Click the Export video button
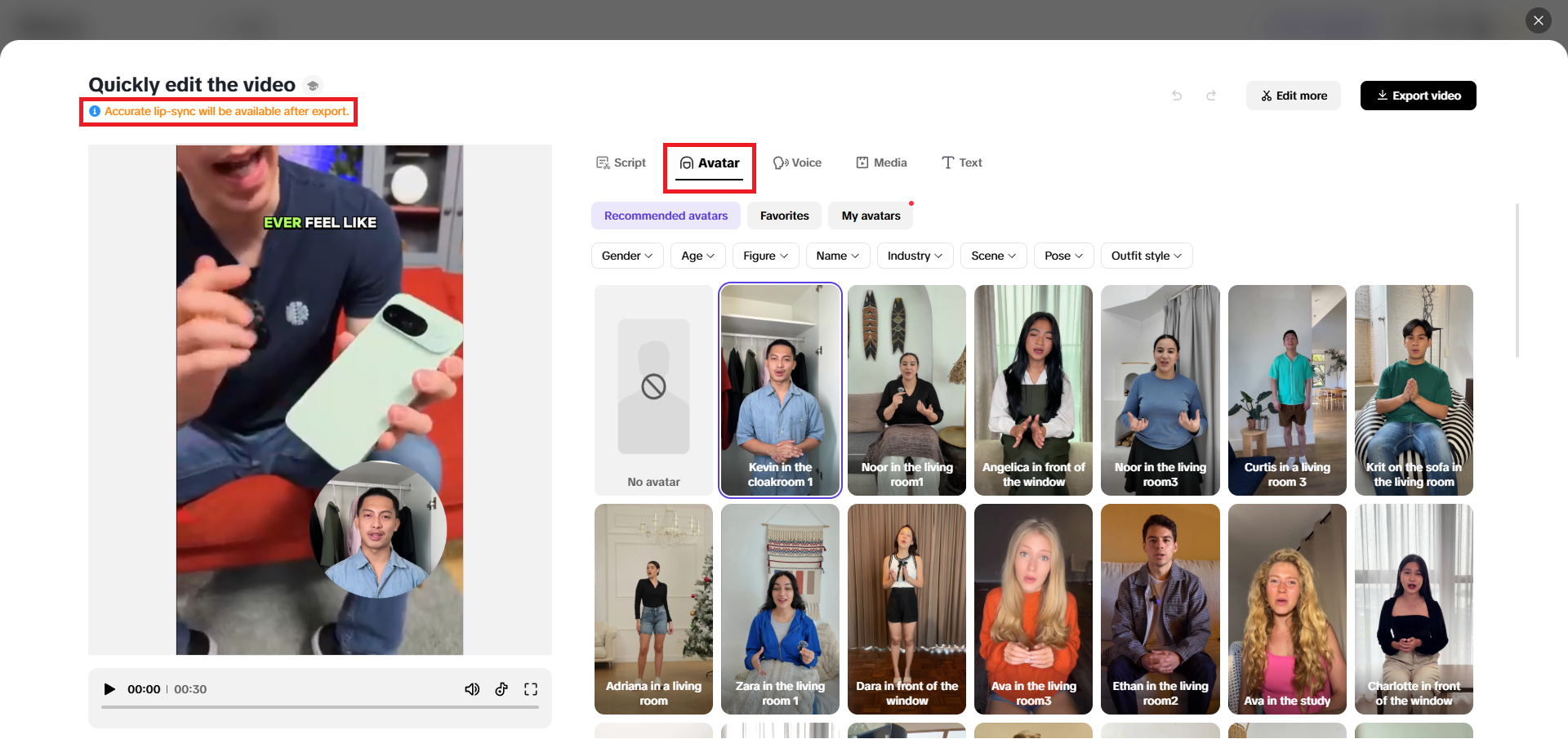This screenshot has width=1568, height=748. click(x=1418, y=96)
